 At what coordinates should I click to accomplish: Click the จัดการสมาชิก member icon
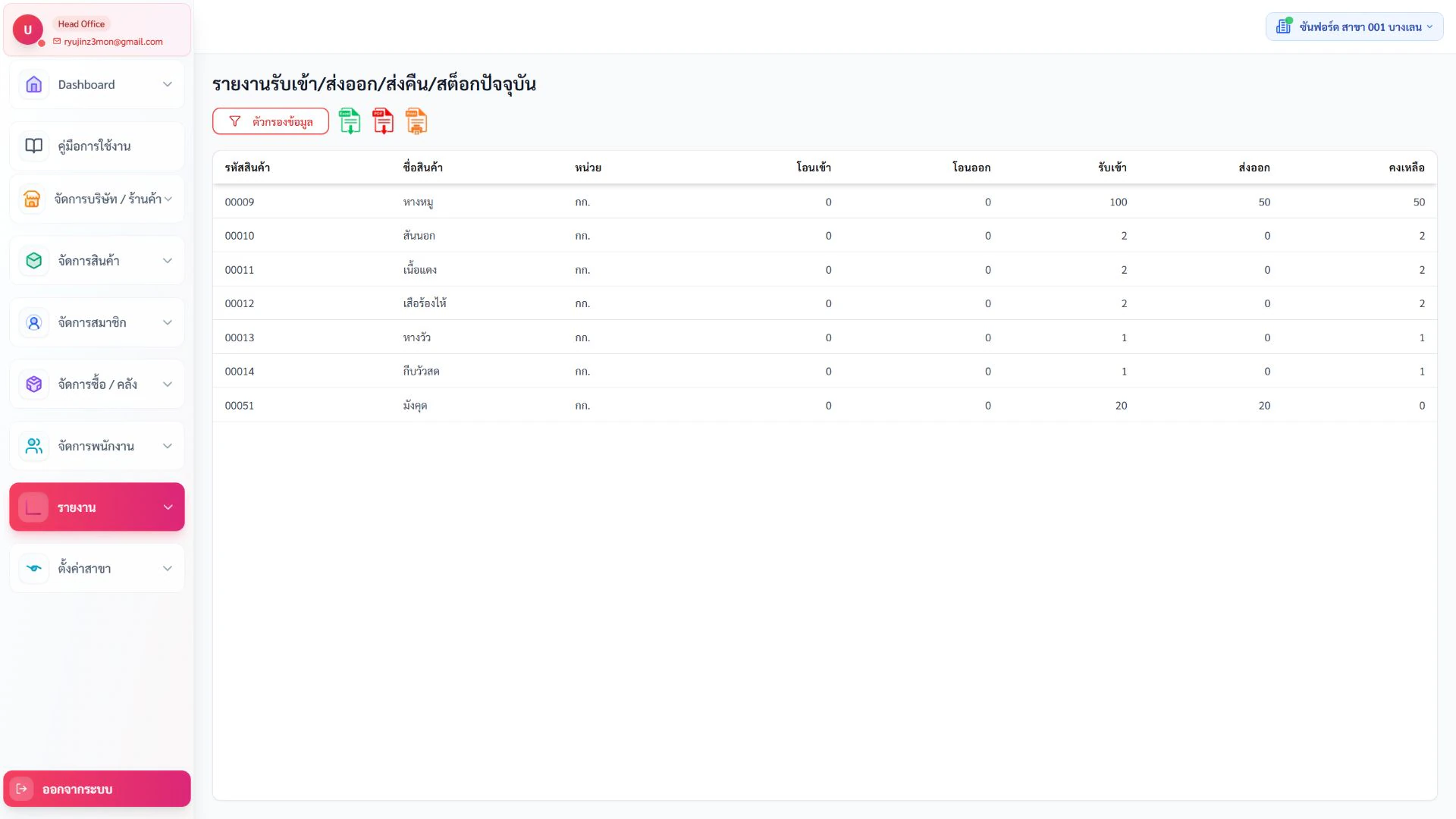tap(33, 322)
